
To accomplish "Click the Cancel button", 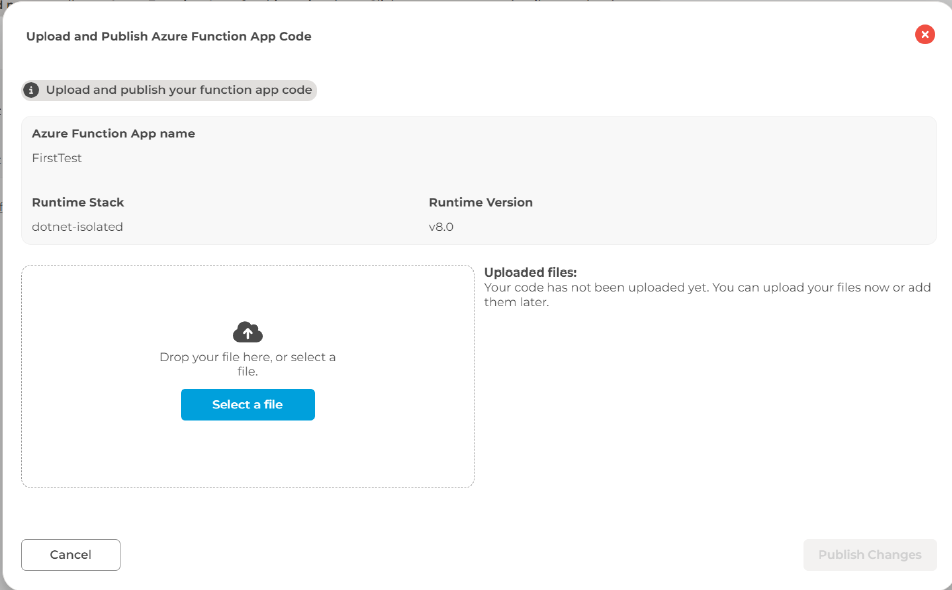I will tap(71, 555).
